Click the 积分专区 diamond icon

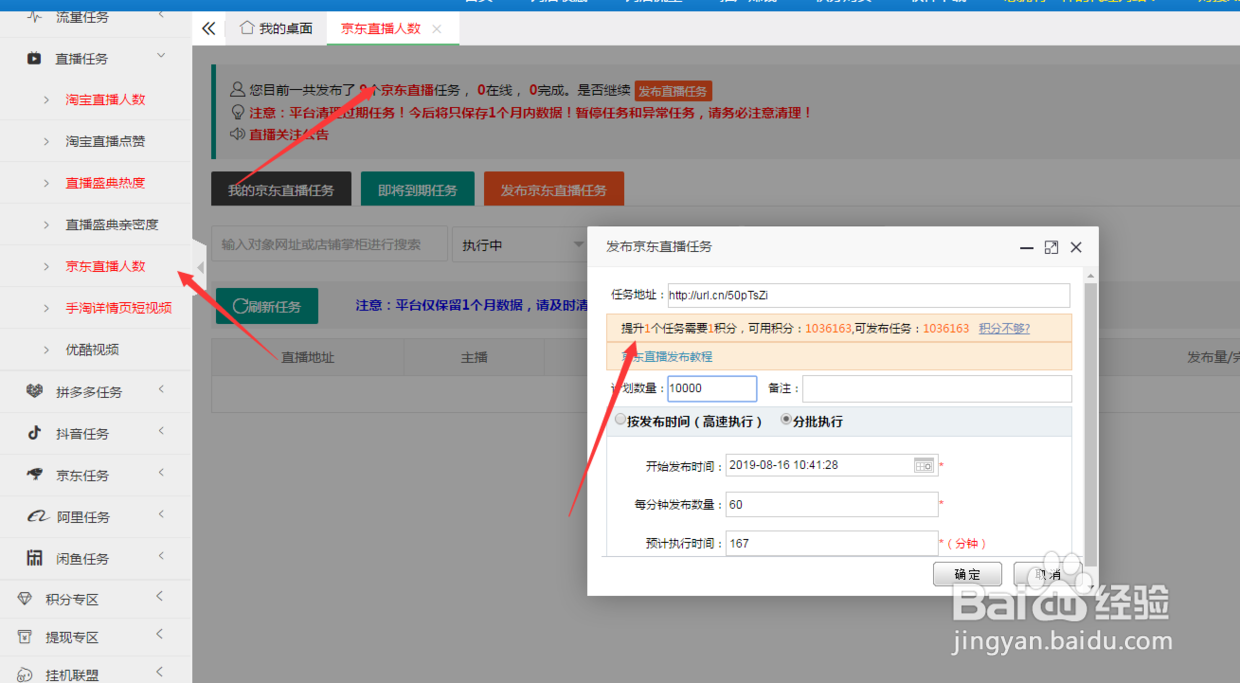click(25, 599)
